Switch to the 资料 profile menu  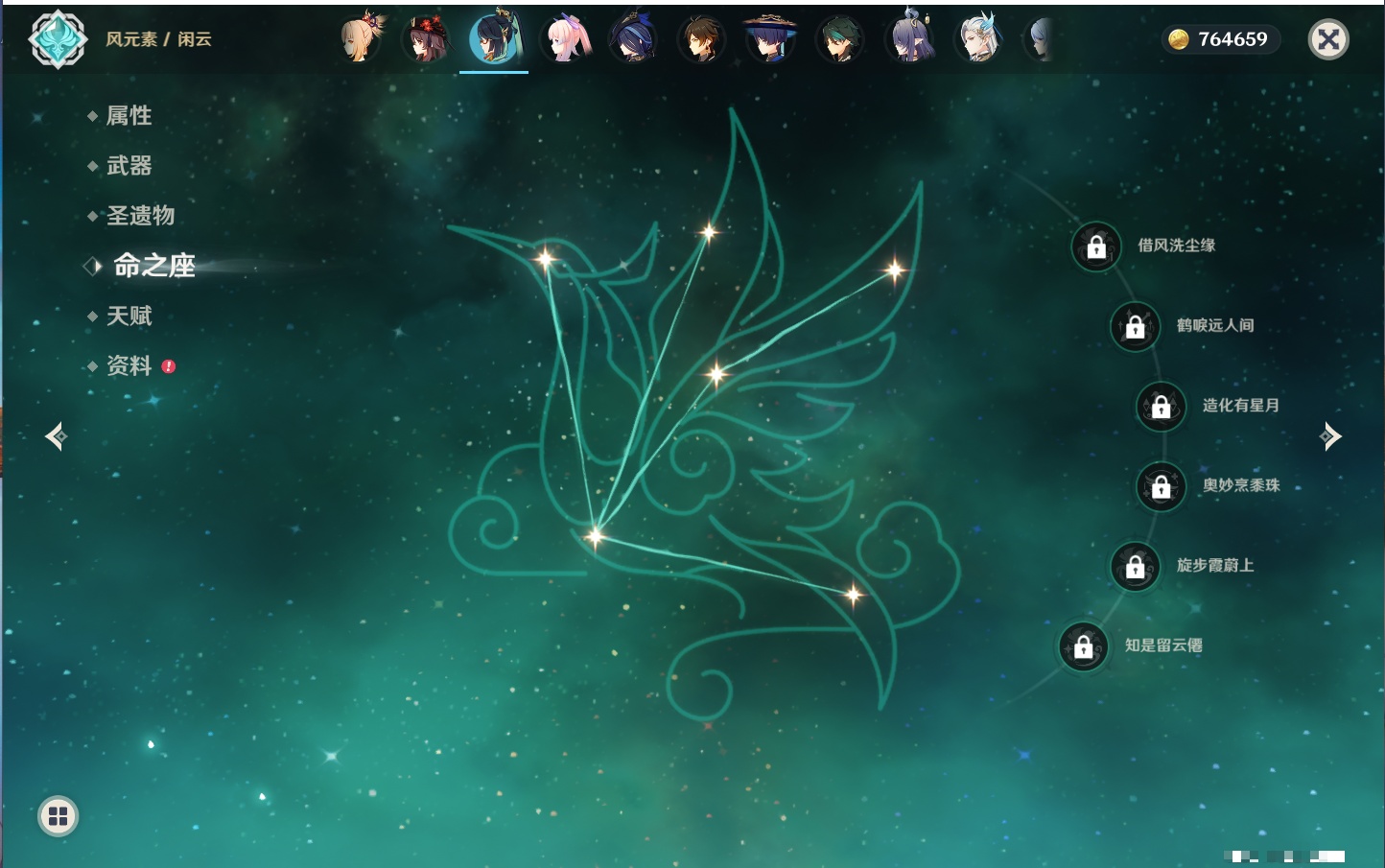(129, 365)
